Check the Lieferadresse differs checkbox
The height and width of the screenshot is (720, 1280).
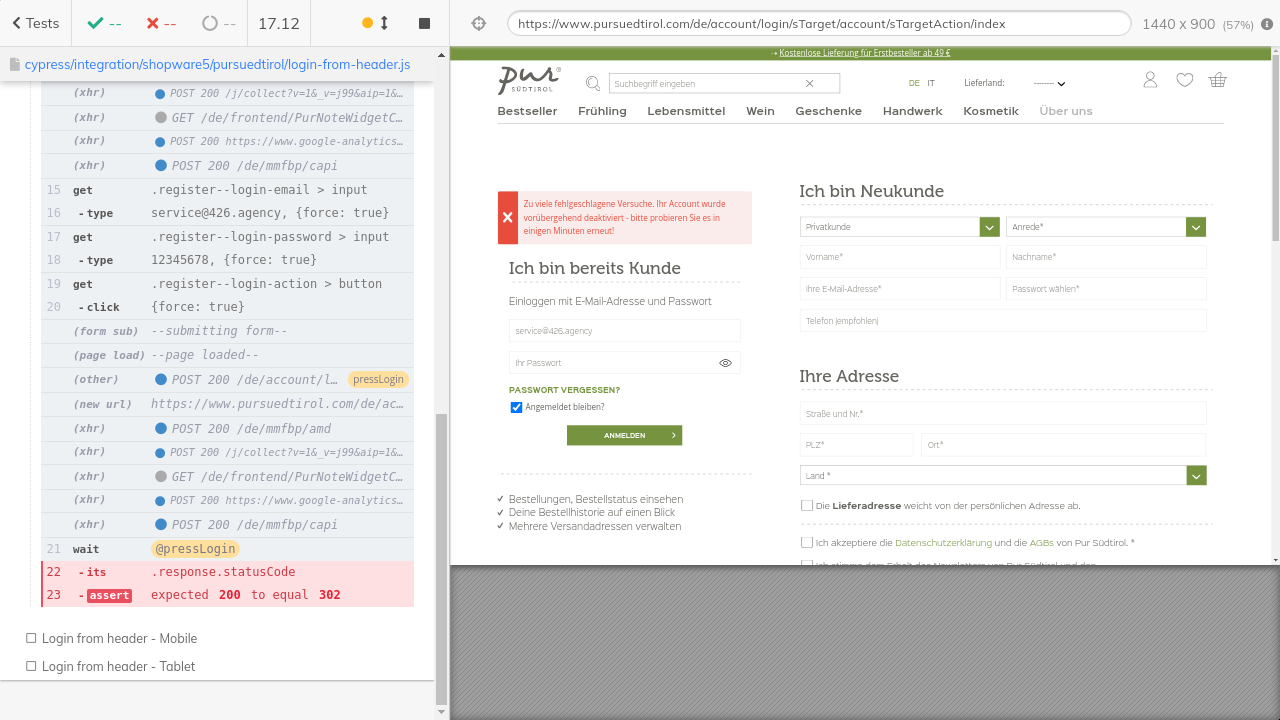click(806, 506)
